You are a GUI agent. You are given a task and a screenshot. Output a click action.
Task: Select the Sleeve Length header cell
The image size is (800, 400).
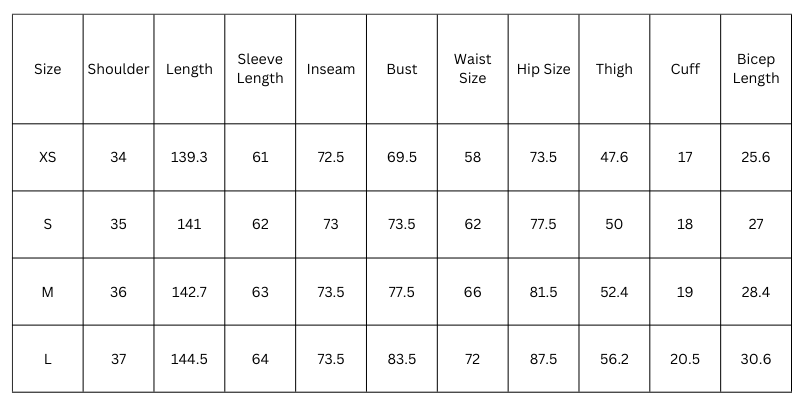(260, 69)
